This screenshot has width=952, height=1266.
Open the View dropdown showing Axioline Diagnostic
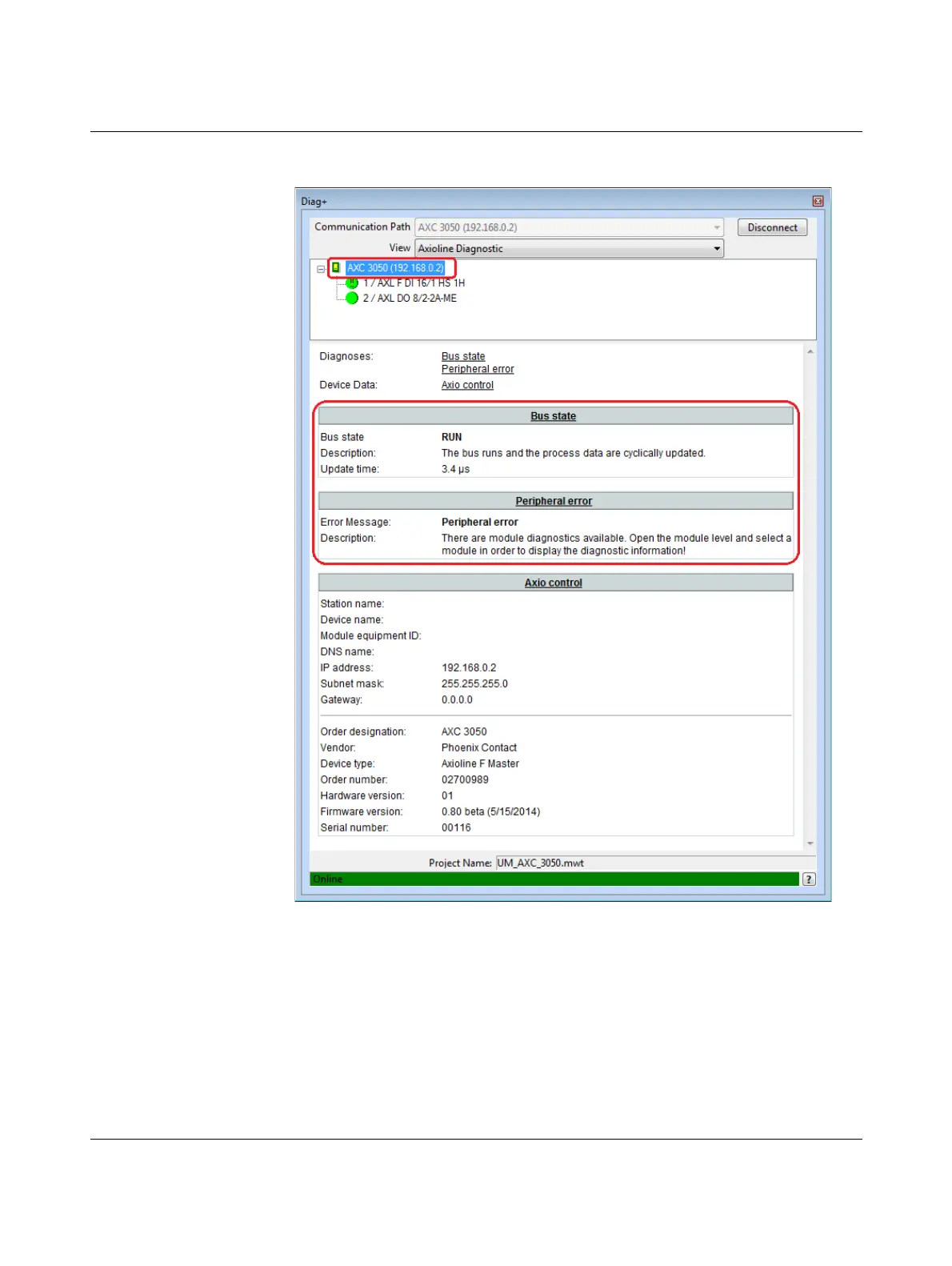(x=569, y=248)
